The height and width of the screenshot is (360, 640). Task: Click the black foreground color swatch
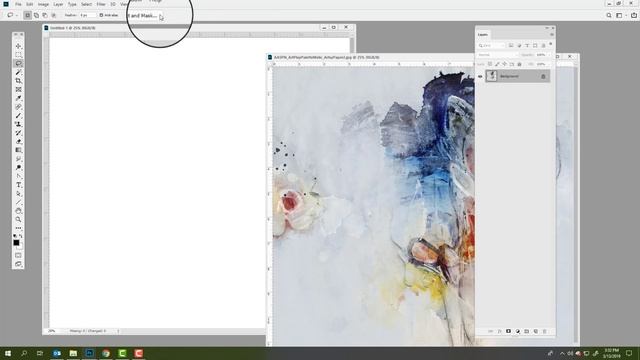16,242
